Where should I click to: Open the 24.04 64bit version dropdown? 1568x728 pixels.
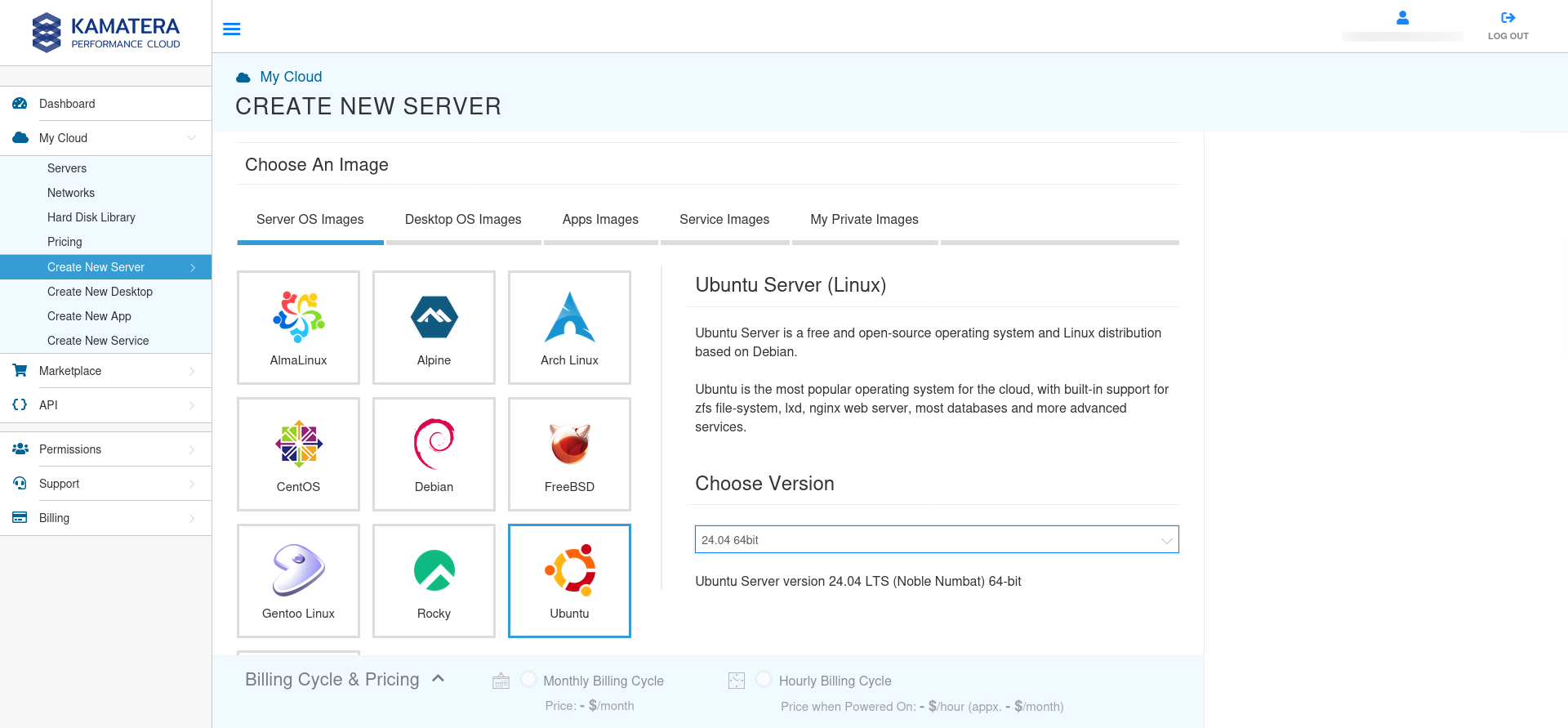pyautogui.click(x=937, y=539)
